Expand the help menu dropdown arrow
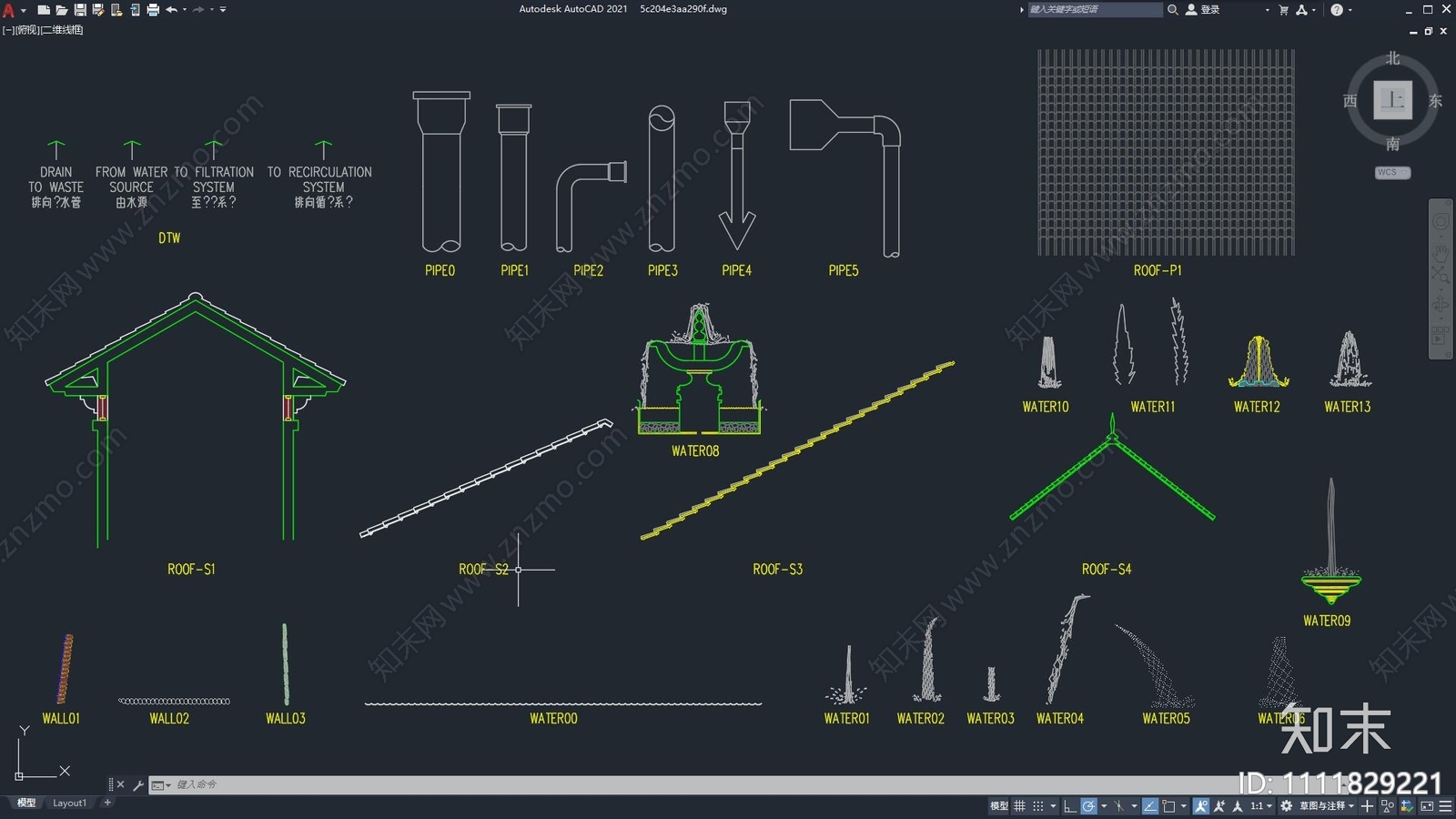1456x819 pixels. (x=1350, y=10)
